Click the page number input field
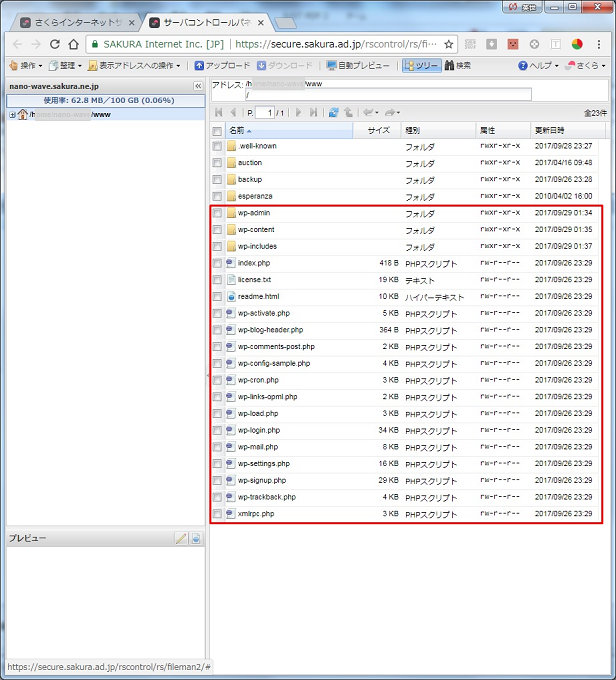Image resolution: width=616 pixels, height=680 pixels. 266,113
